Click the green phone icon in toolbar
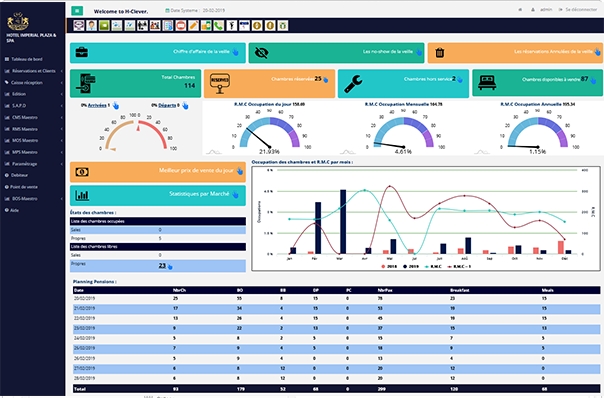604x398 pixels. (x=219, y=25)
